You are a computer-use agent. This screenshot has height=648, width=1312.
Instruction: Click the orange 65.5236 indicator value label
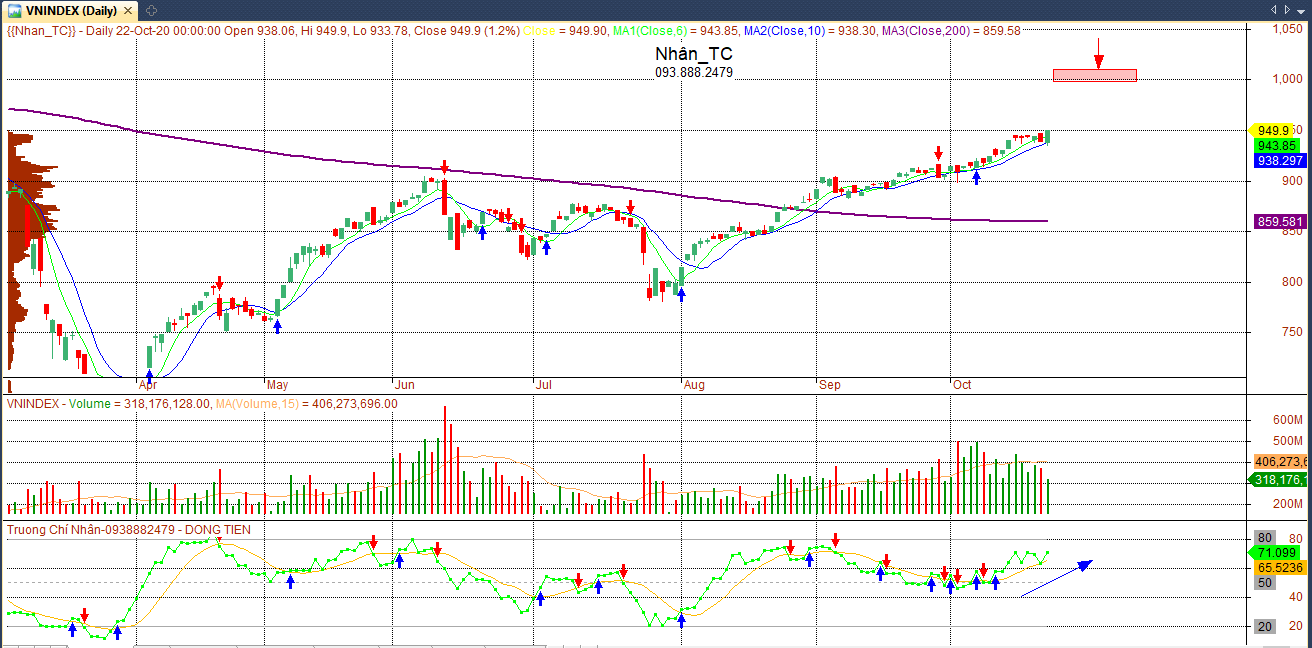pos(1280,567)
